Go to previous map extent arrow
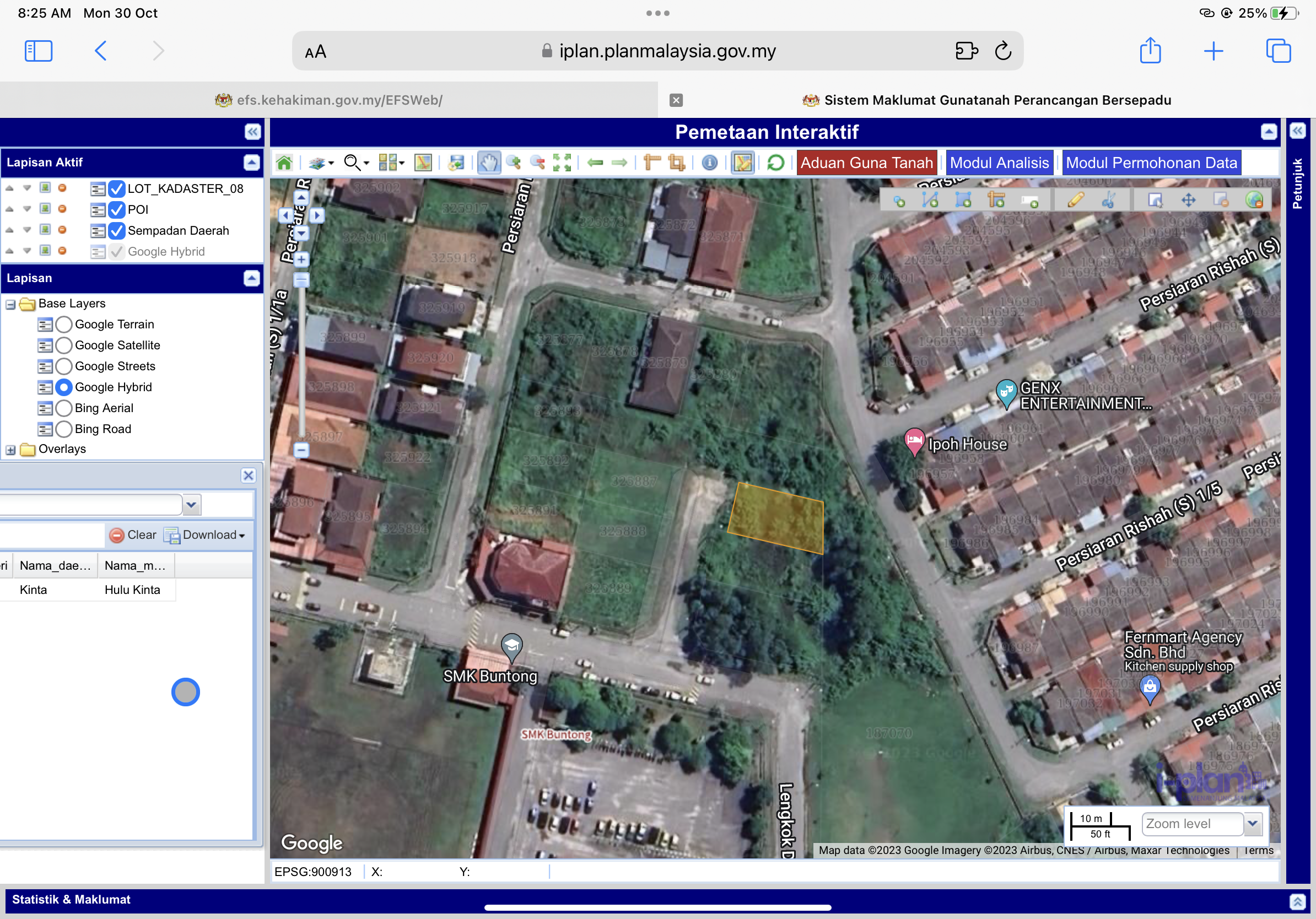 click(x=596, y=163)
